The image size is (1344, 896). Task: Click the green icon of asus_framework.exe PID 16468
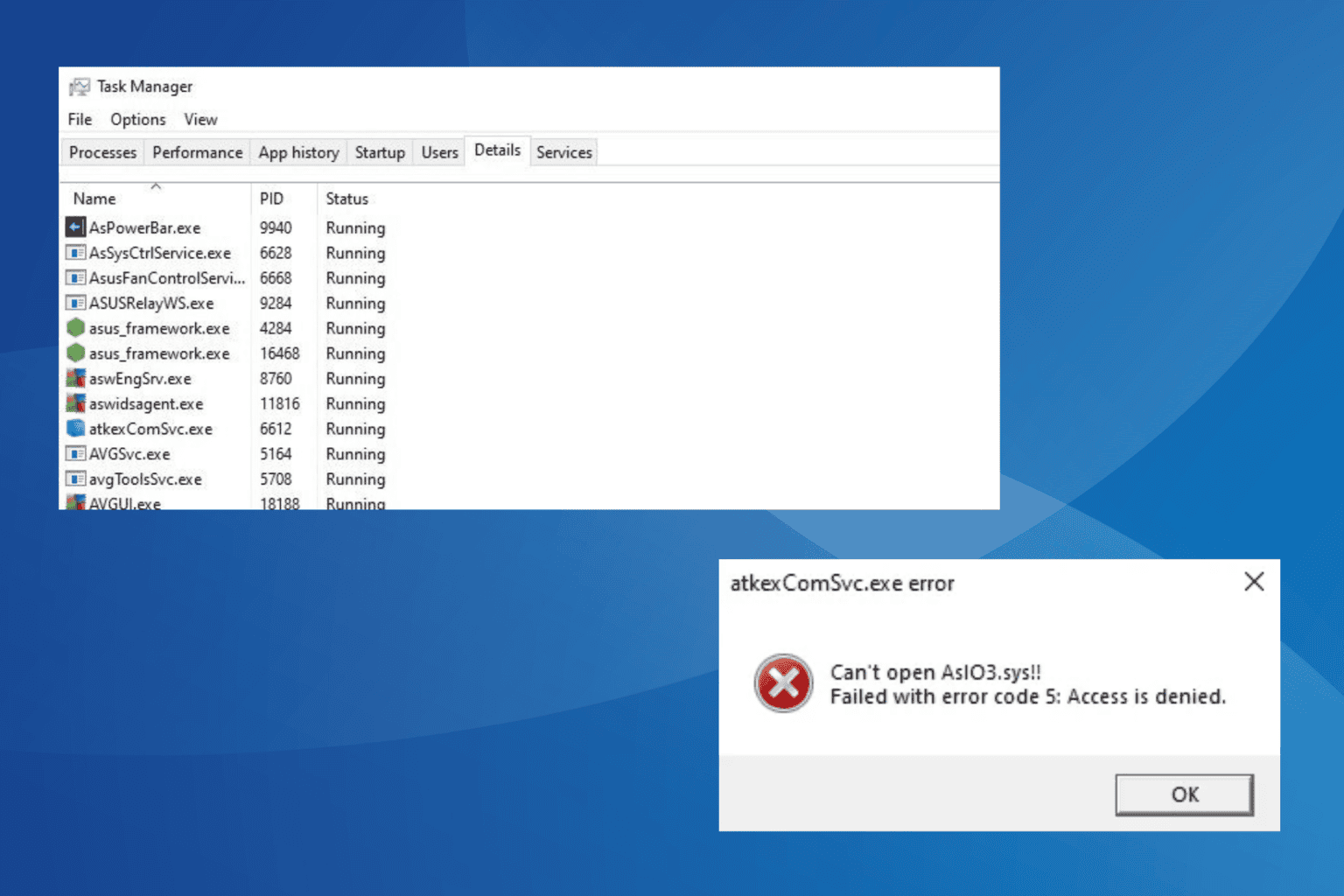pyautogui.click(x=75, y=353)
